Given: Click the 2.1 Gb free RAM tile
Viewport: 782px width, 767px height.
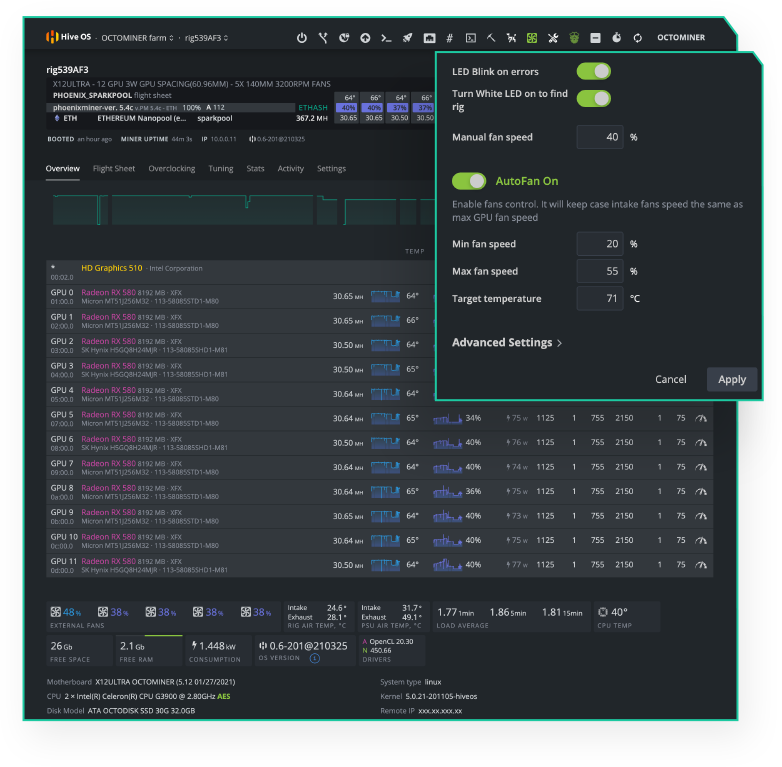Looking at the screenshot, I should (149, 650).
